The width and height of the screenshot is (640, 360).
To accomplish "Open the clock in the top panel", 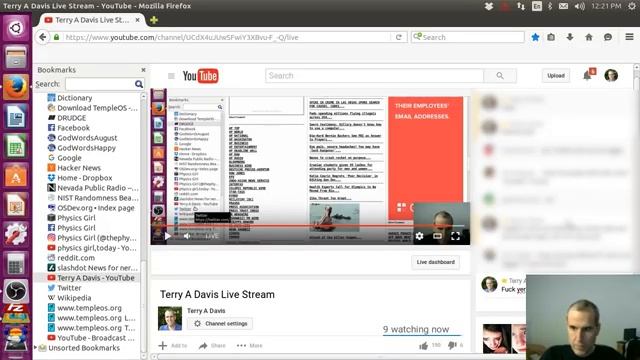I will point(606,6).
